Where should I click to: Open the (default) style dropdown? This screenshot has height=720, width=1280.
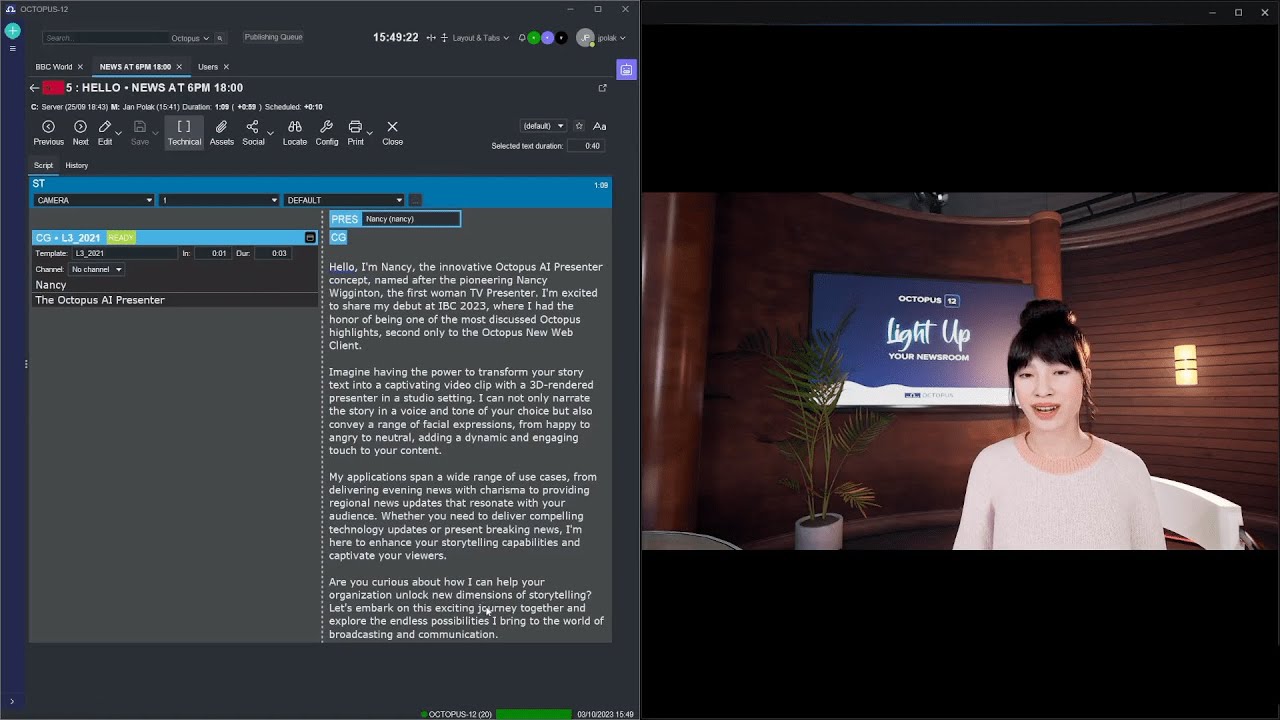[x=543, y=126]
